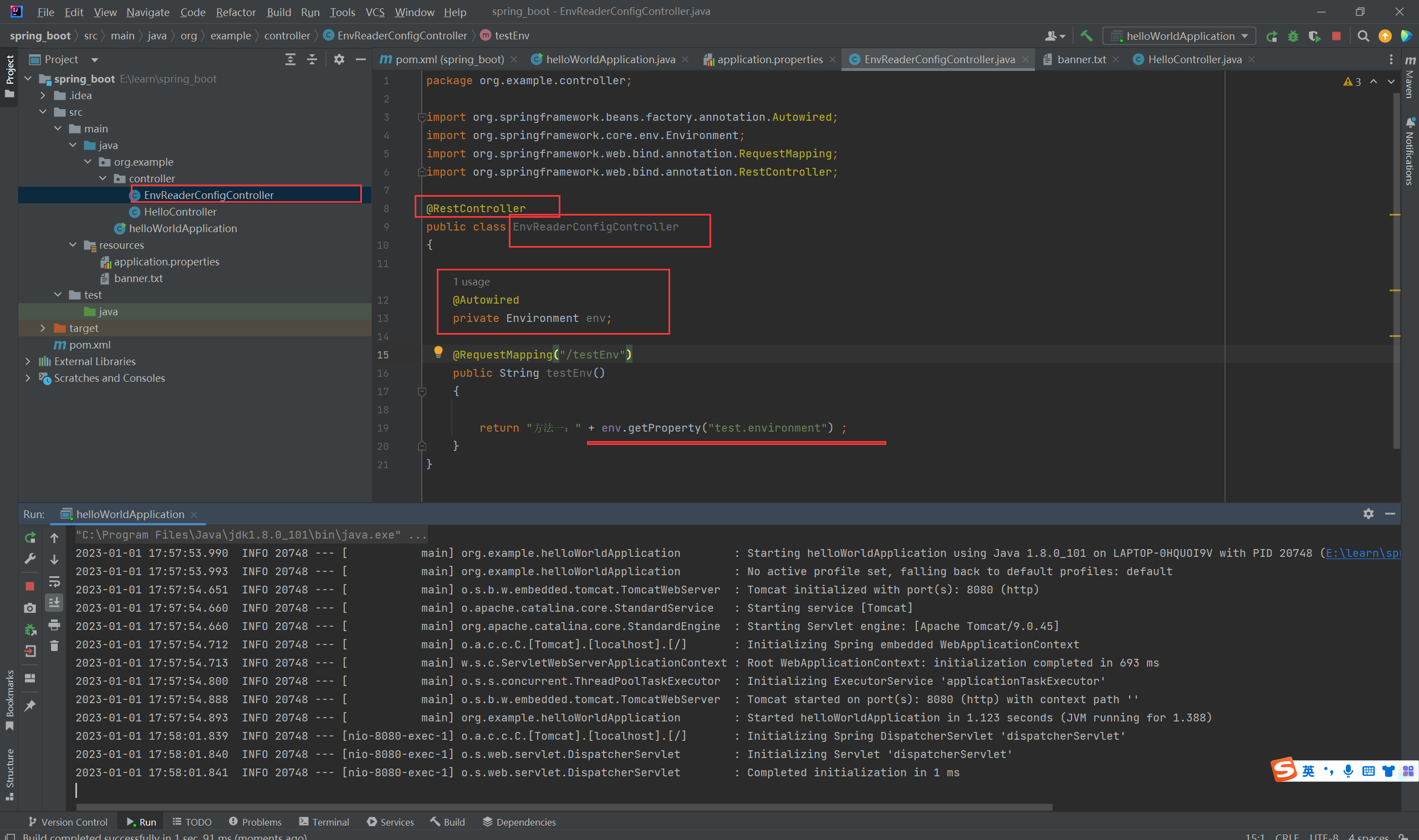Open the Refactor menu
Screen dimensions: 1419x840
coord(236,12)
